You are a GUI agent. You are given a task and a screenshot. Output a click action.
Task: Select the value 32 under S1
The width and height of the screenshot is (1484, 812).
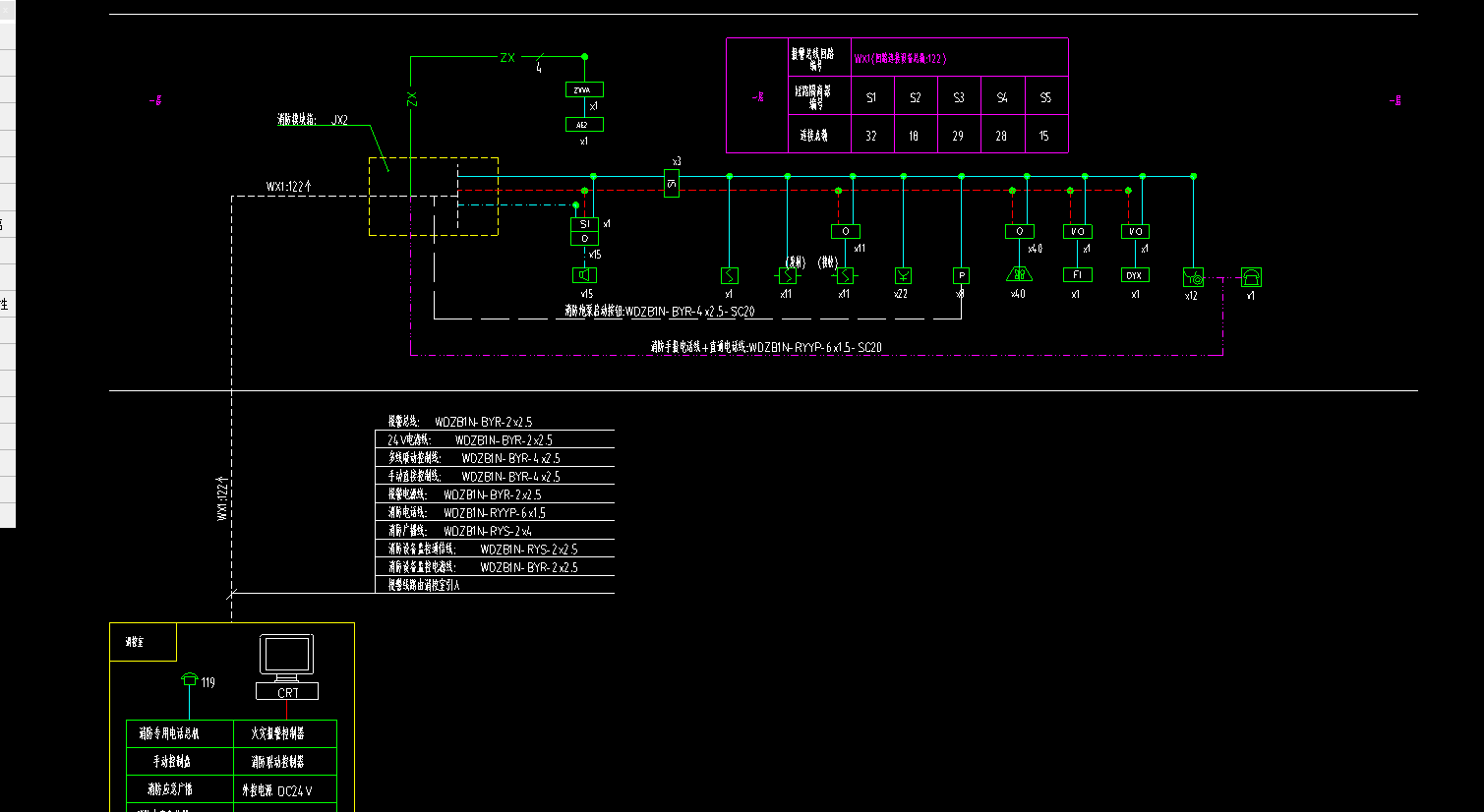(x=871, y=136)
